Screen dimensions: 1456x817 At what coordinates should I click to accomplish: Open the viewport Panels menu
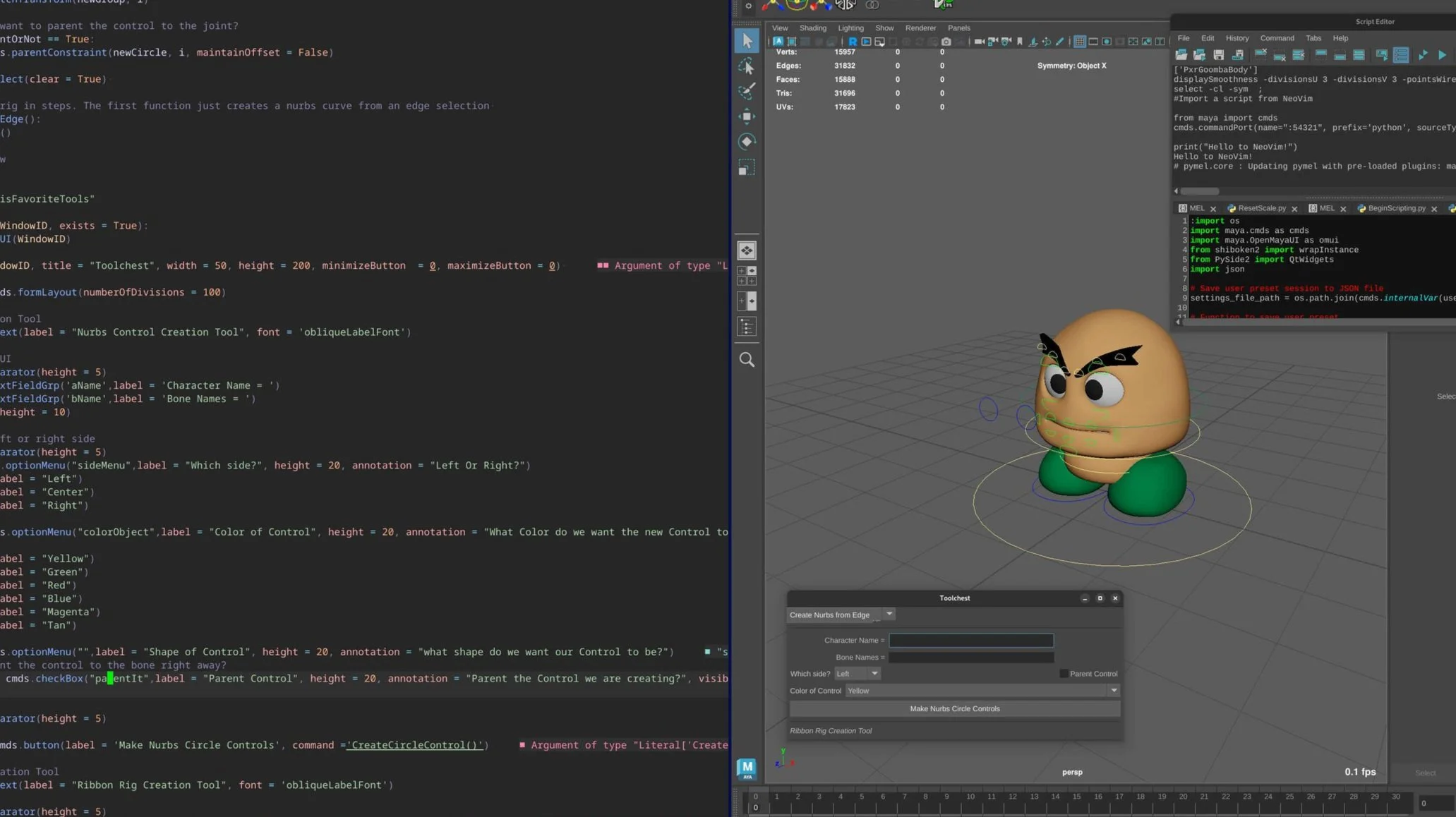[x=958, y=28]
